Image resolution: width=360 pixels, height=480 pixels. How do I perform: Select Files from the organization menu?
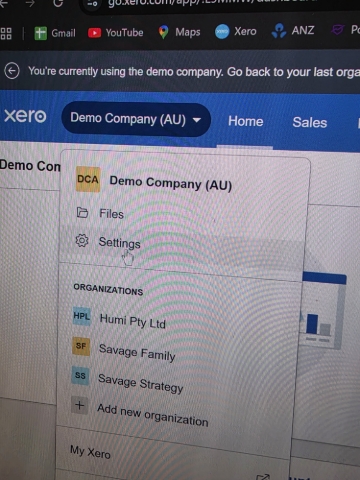(111, 214)
